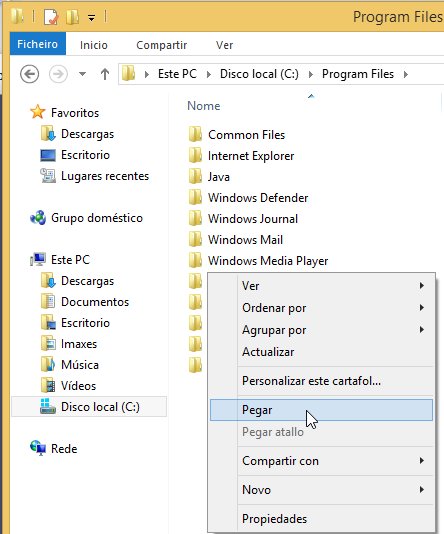This screenshot has height=534, width=444.
Task: Open the Ficheiro tab
Action: (38, 44)
